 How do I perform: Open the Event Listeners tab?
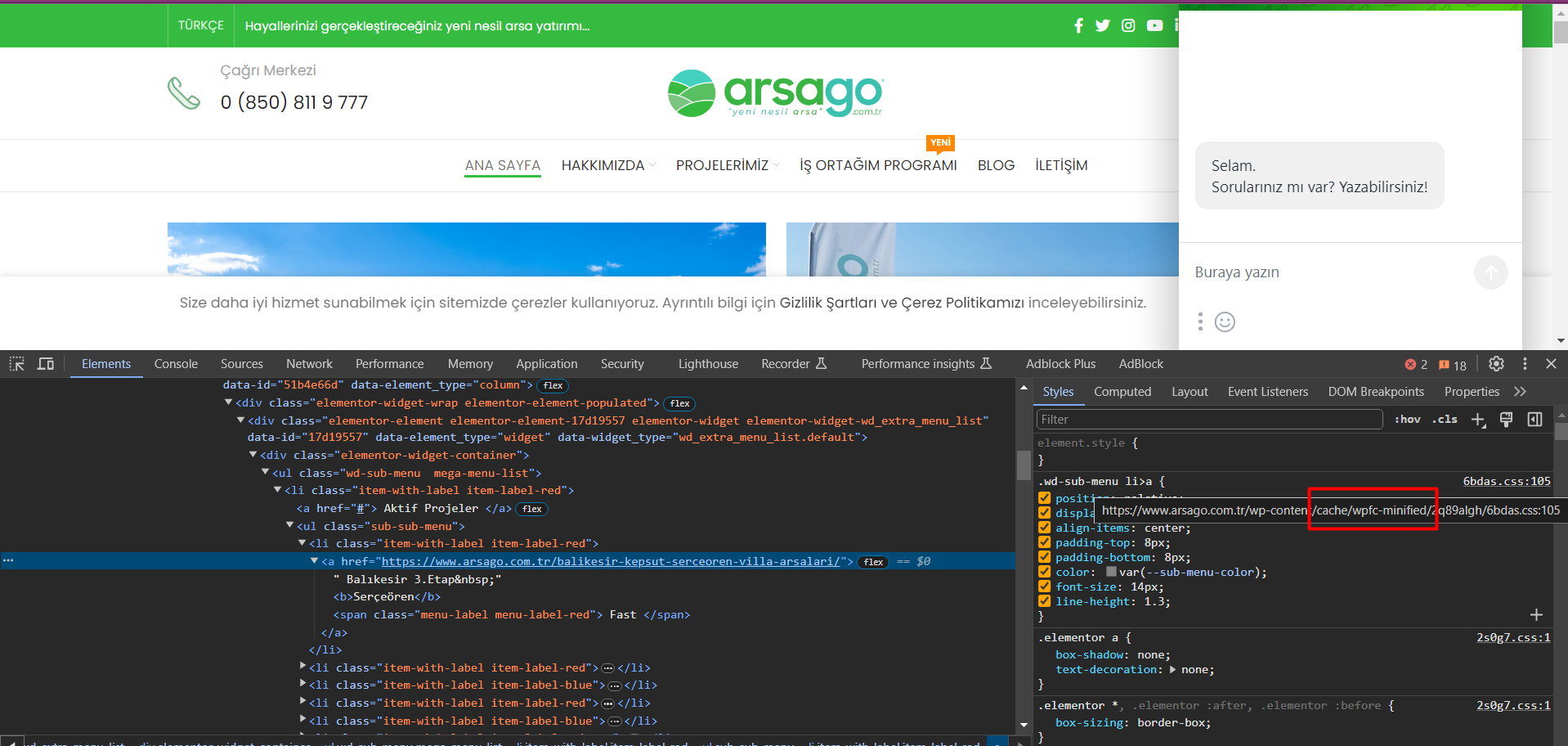pos(1267,392)
